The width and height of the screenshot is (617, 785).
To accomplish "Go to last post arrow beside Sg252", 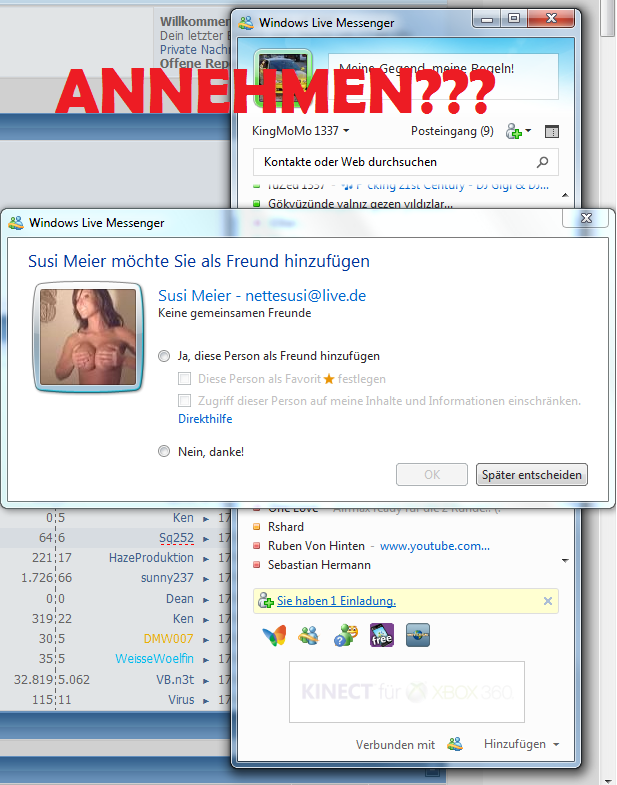I will point(206,539).
